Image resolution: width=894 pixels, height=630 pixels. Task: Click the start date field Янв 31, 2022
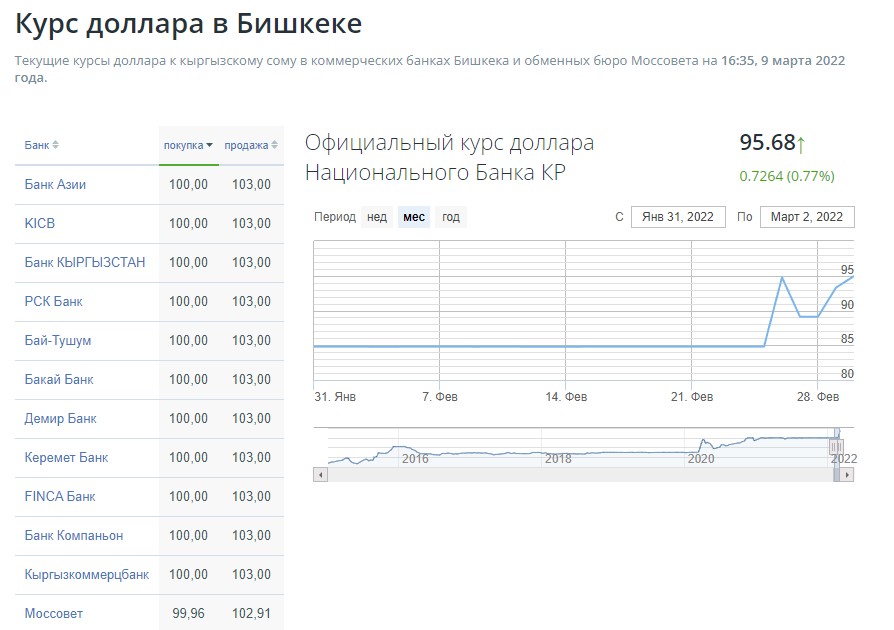coord(678,217)
